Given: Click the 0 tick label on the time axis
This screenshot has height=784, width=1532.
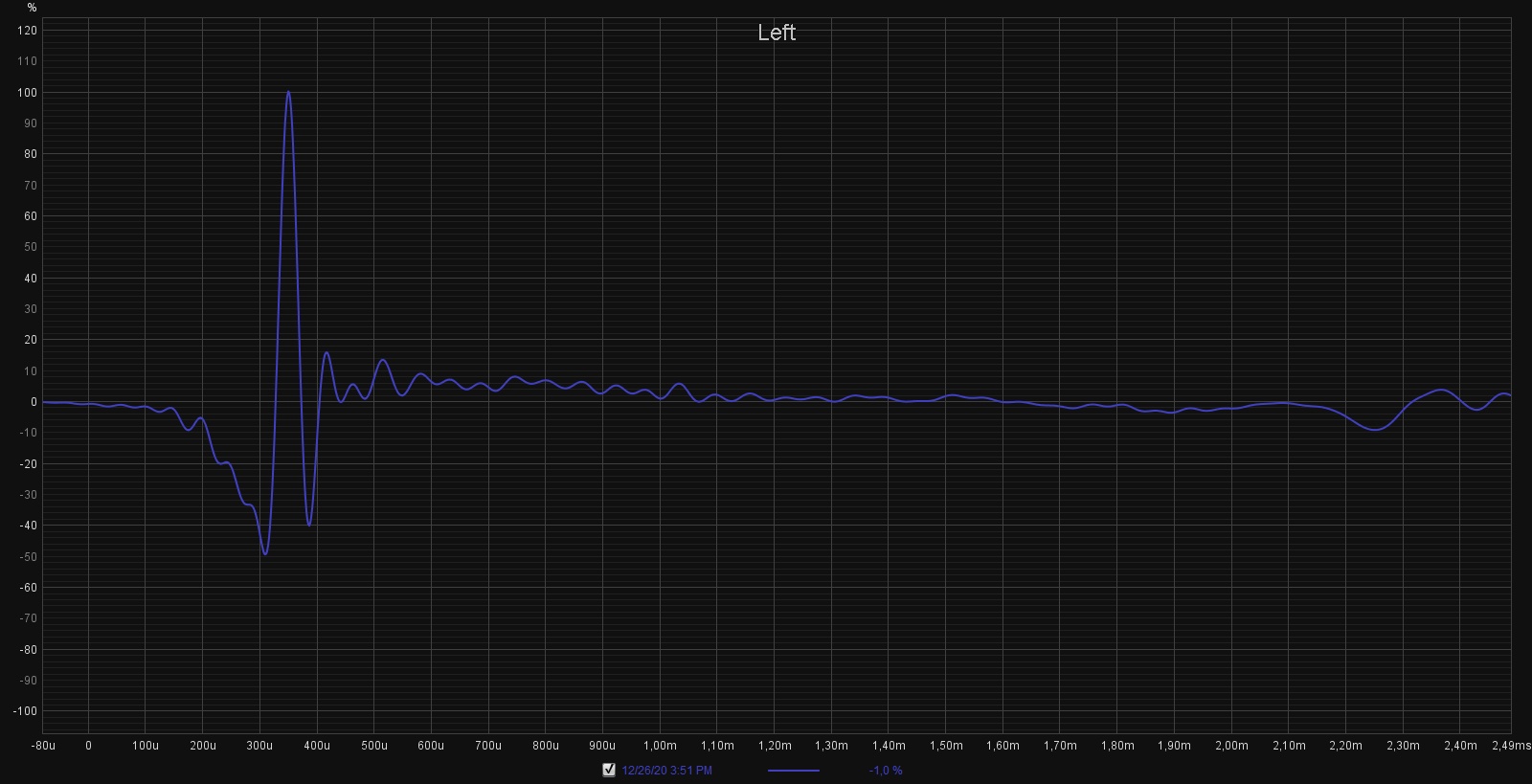Looking at the screenshot, I should click(88, 746).
